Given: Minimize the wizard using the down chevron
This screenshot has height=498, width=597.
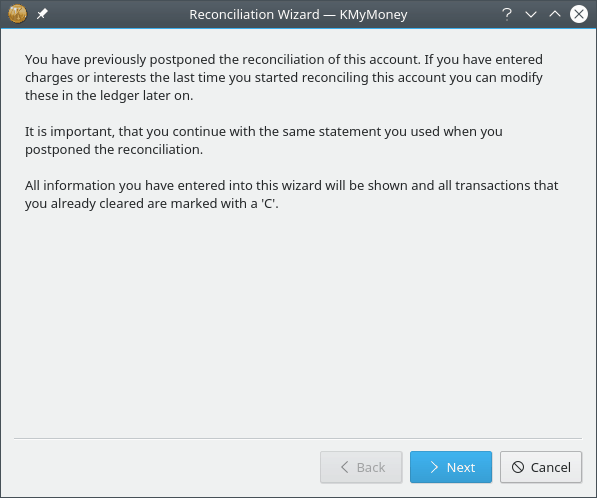Looking at the screenshot, I should tap(531, 14).
